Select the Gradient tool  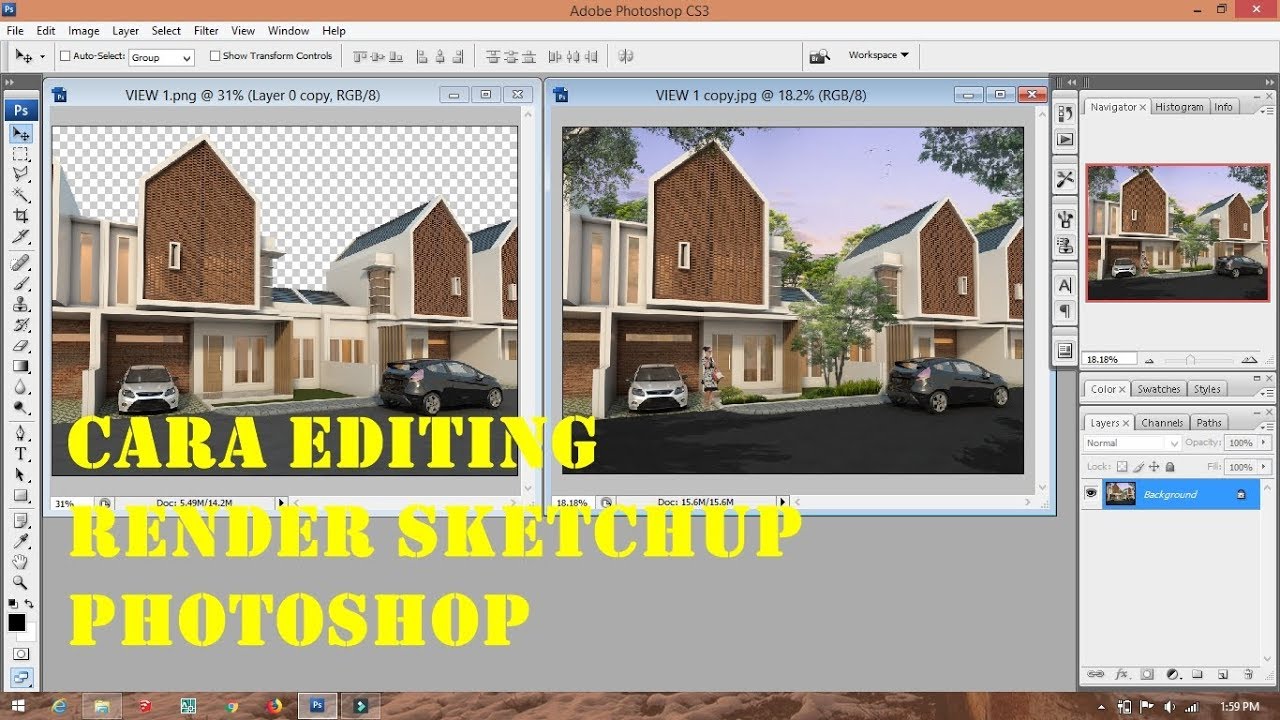coord(21,366)
